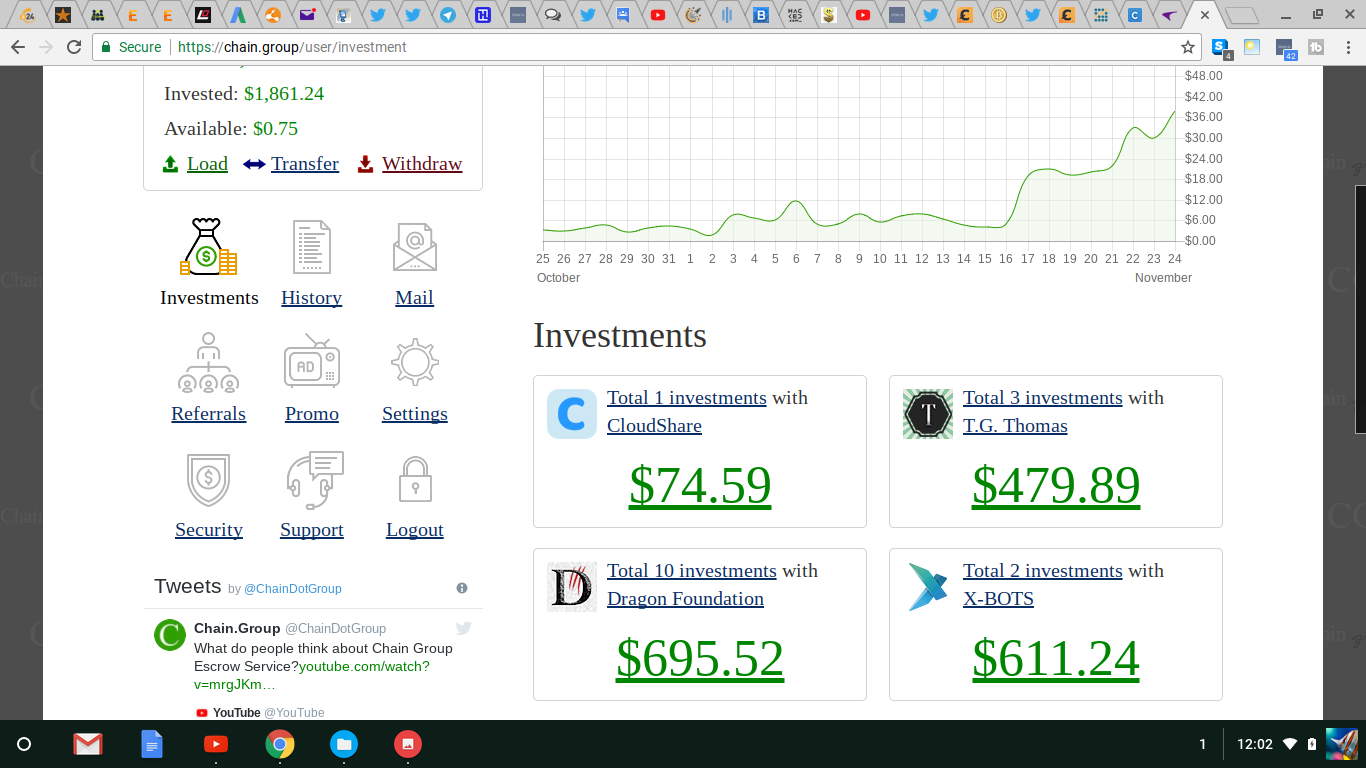The height and width of the screenshot is (768, 1366).
Task: Open the system tray clock showing 12:02
Action: [x=1255, y=744]
